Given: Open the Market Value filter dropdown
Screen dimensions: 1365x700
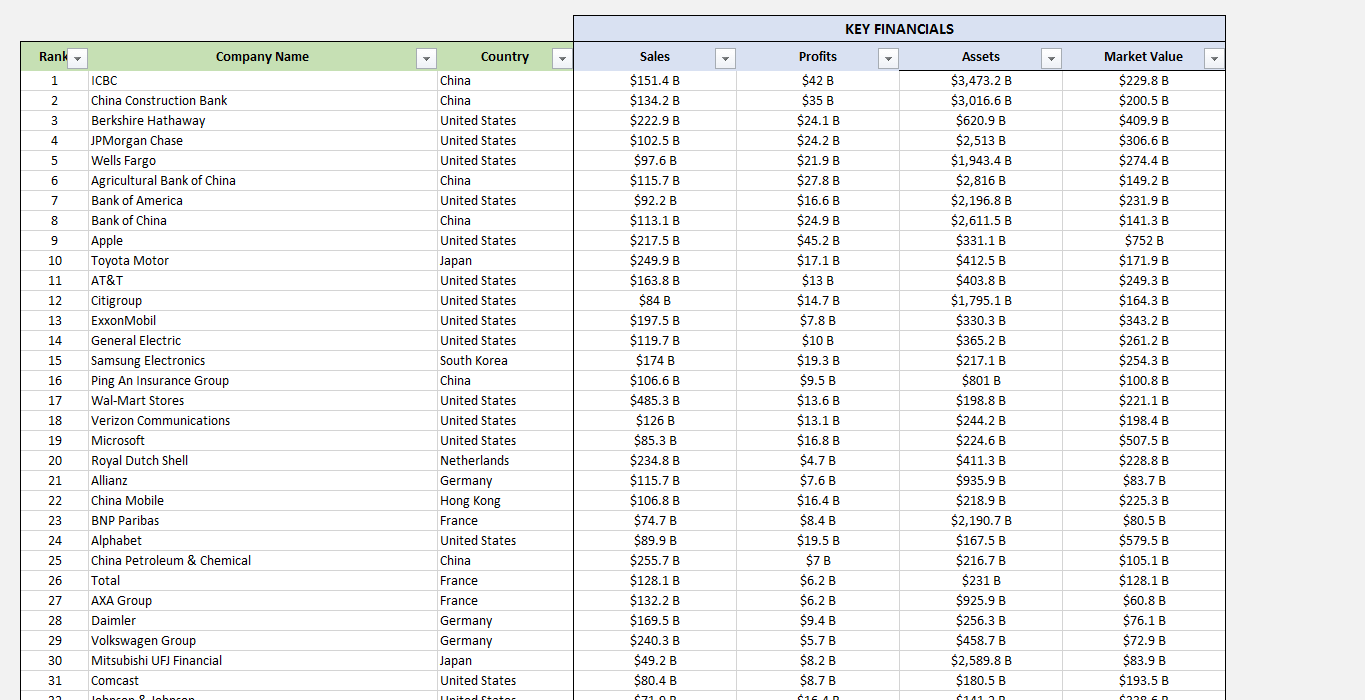Looking at the screenshot, I should (1214, 59).
